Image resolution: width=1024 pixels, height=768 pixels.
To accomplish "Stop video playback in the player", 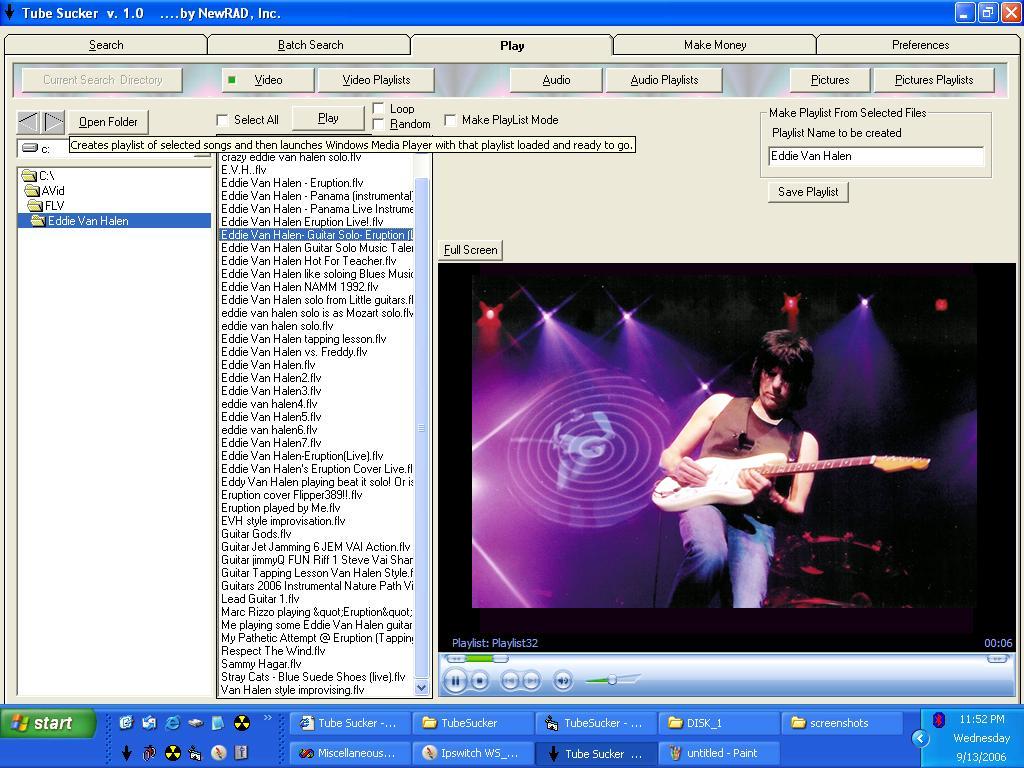I will (480, 680).
